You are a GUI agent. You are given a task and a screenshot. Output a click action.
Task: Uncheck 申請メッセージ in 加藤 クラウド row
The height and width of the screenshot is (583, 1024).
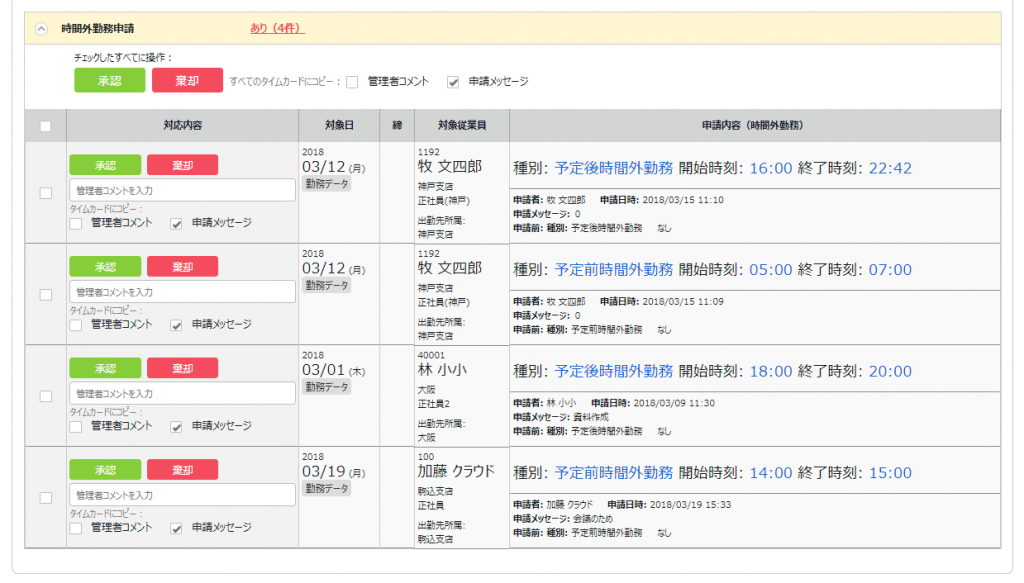pyautogui.click(x=176, y=528)
